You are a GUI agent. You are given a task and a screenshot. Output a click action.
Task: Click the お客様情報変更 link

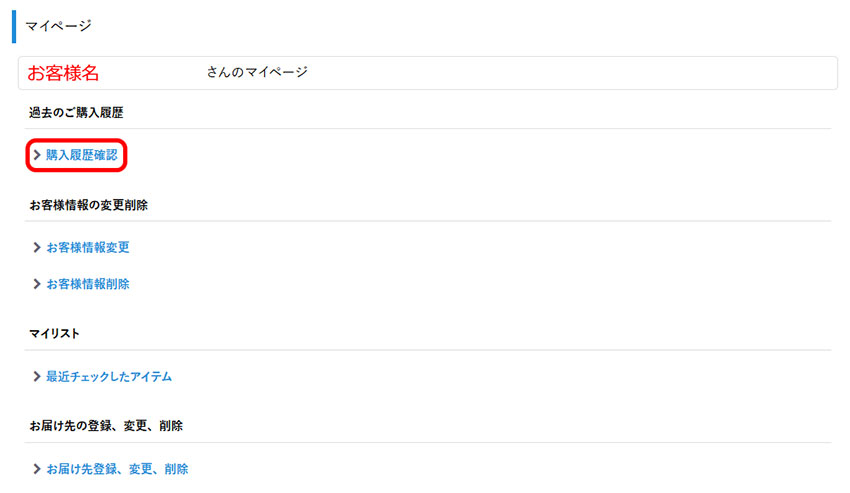click(x=88, y=247)
